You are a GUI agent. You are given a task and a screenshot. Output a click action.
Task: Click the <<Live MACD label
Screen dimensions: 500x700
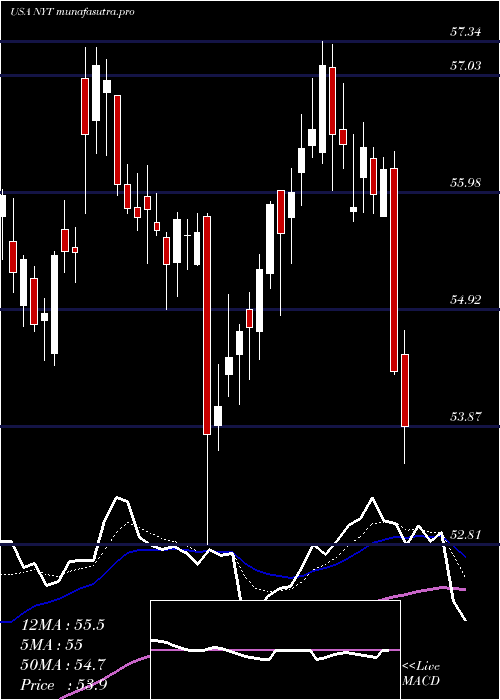tap(421, 673)
